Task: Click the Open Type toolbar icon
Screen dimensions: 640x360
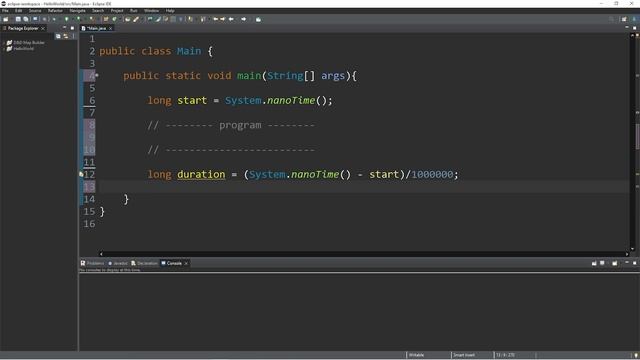Action: (x=127, y=19)
